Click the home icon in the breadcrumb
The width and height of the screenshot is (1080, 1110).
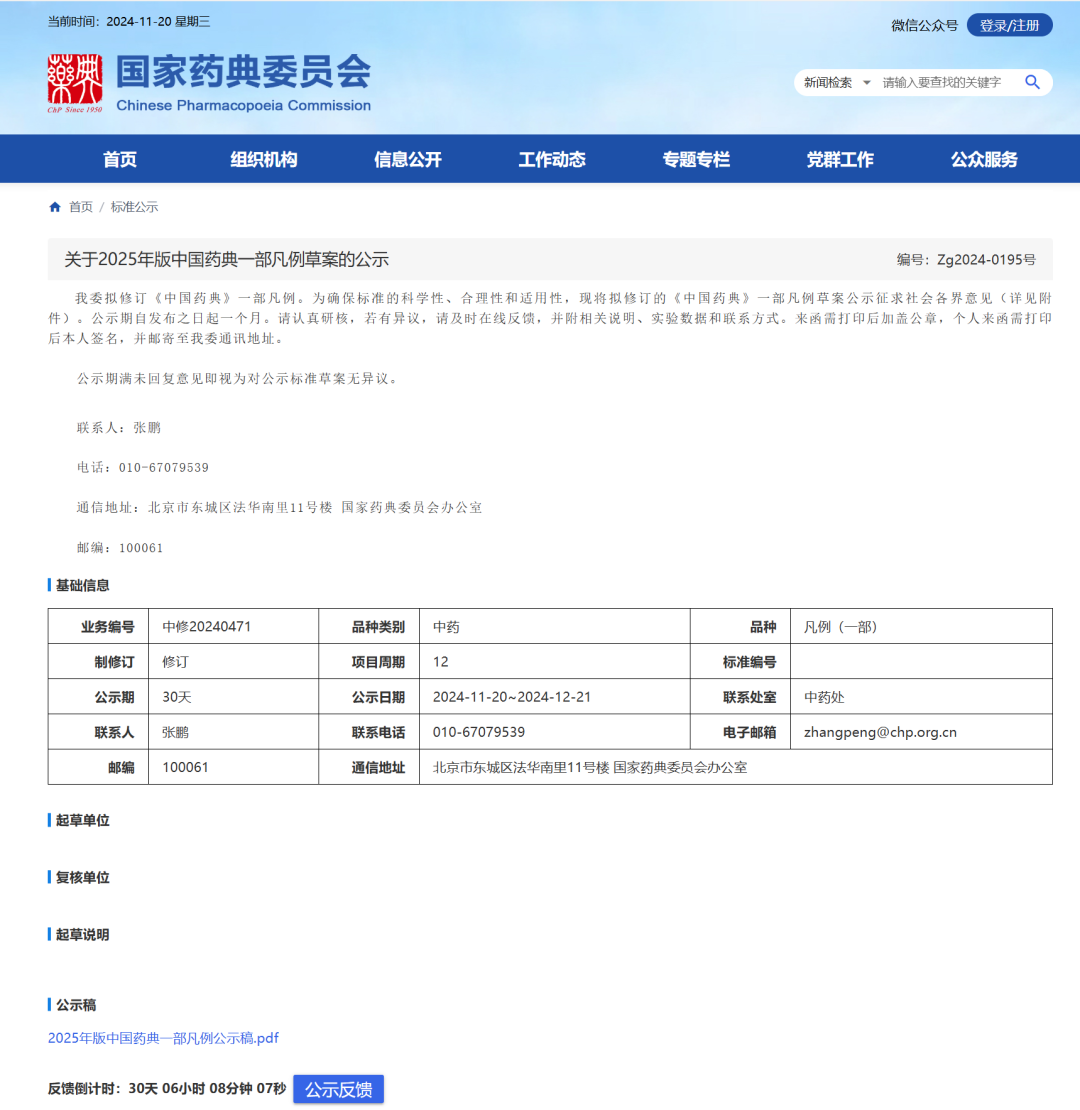54,206
